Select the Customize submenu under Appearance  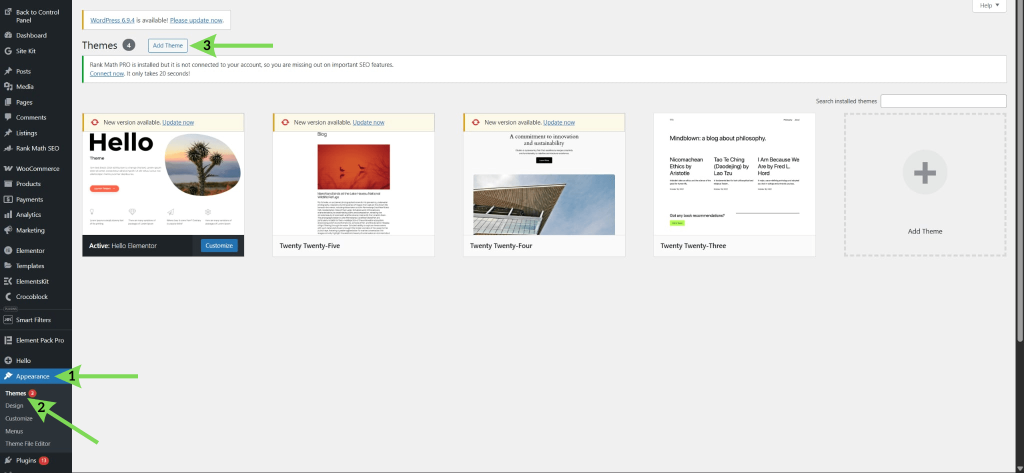tap(18, 418)
